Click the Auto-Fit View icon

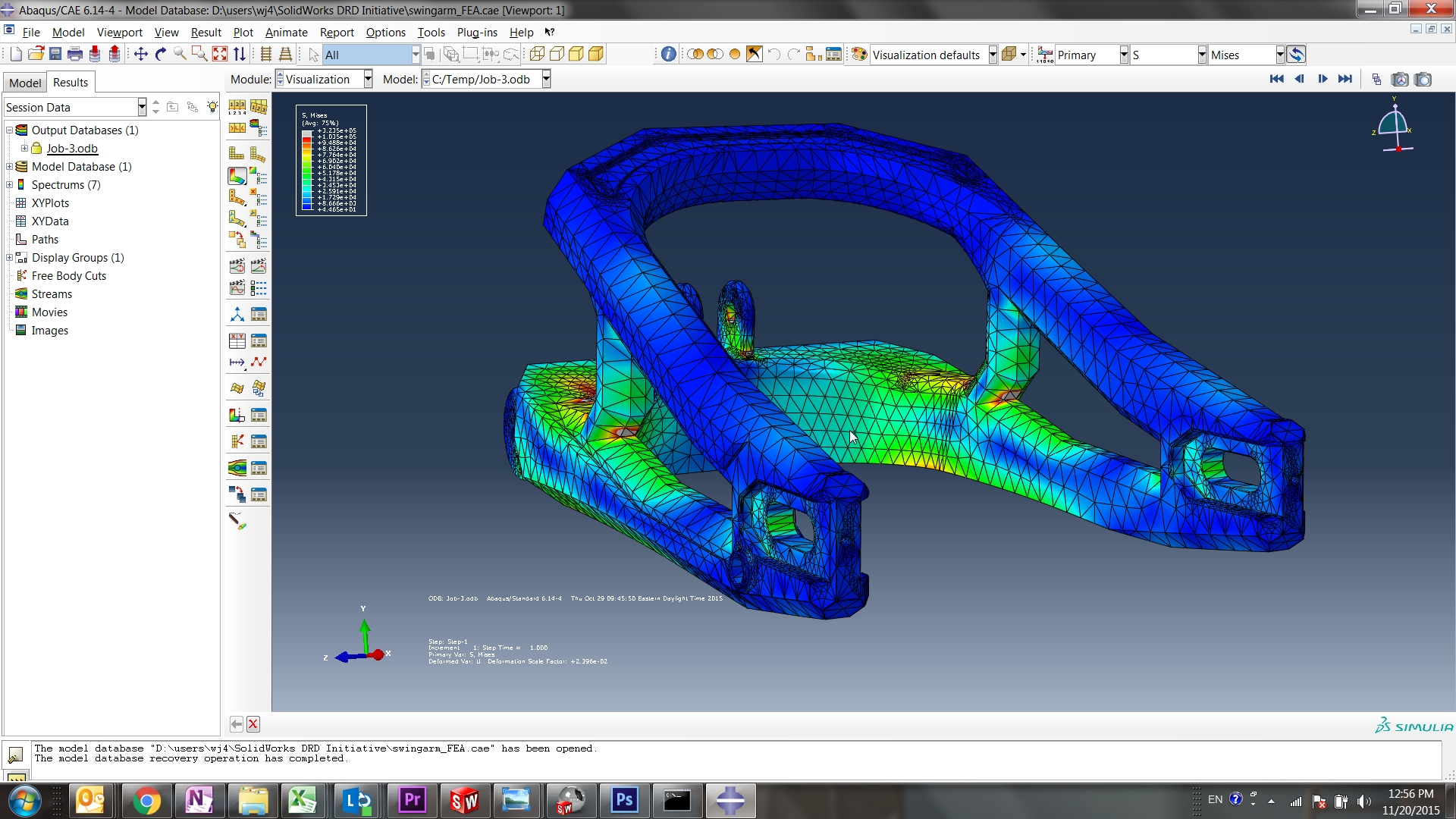click(219, 54)
